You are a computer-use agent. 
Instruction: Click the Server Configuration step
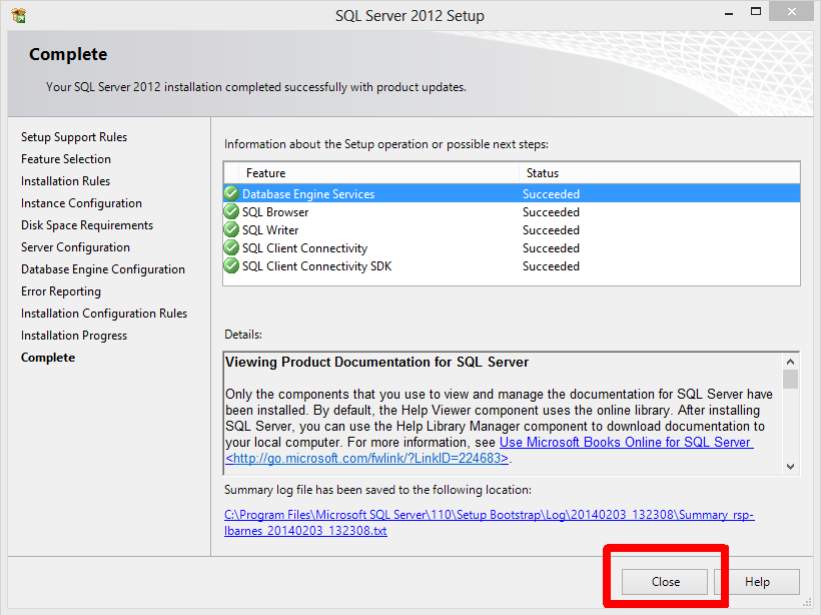pyautogui.click(x=75, y=247)
